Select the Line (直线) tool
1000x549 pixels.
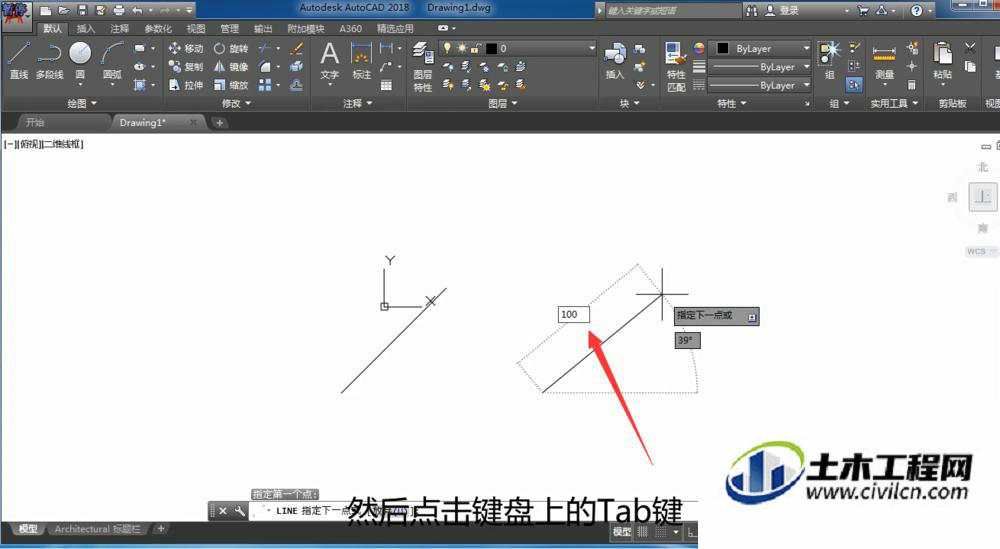point(18,61)
